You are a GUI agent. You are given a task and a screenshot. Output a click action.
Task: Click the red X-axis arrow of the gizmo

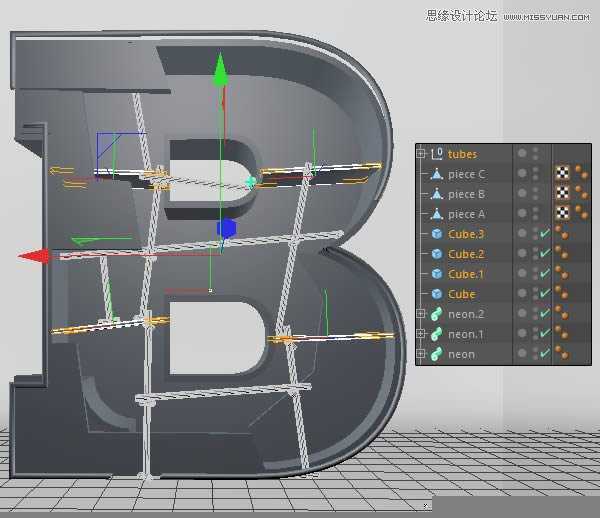(33, 256)
